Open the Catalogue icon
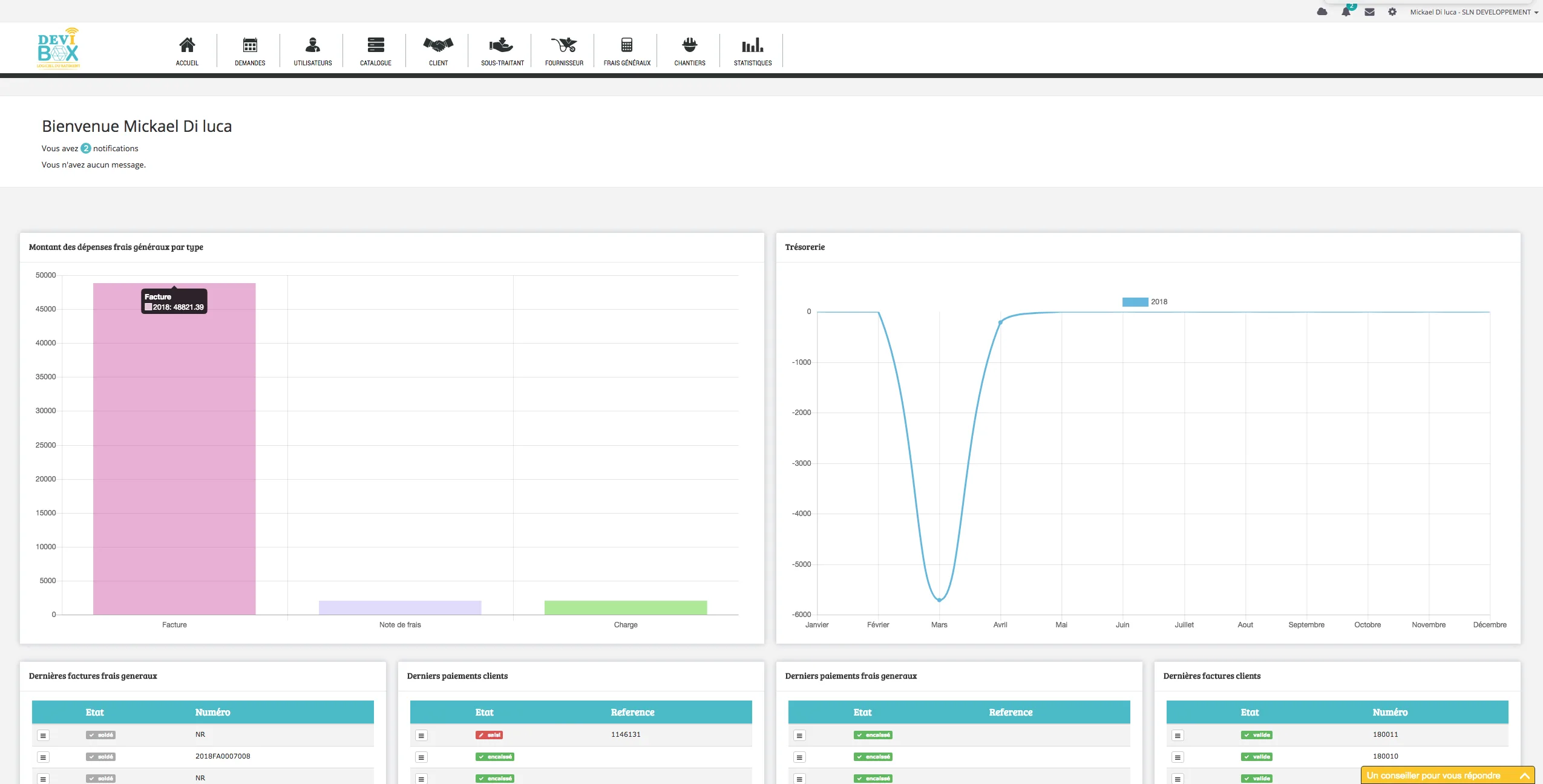This screenshot has width=1543, height=784. coord(376,45)
